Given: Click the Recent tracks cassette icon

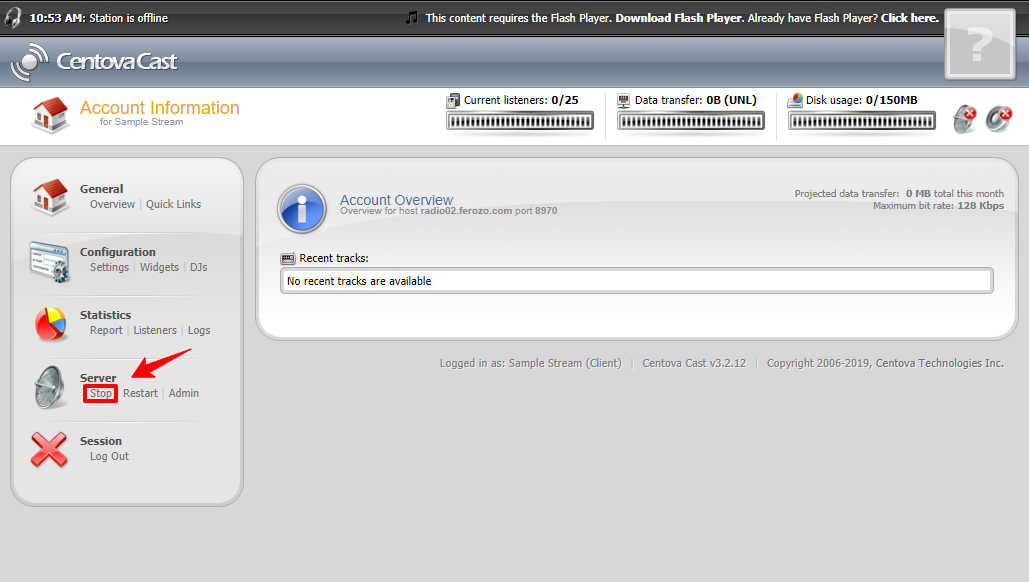Looking at the screenshot, I should (288, 259).
